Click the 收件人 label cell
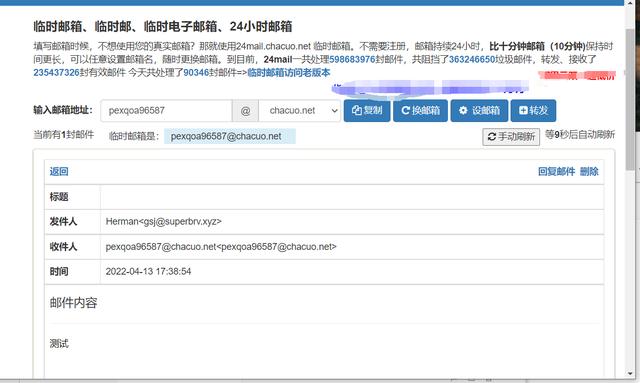 tap(72, 247)
